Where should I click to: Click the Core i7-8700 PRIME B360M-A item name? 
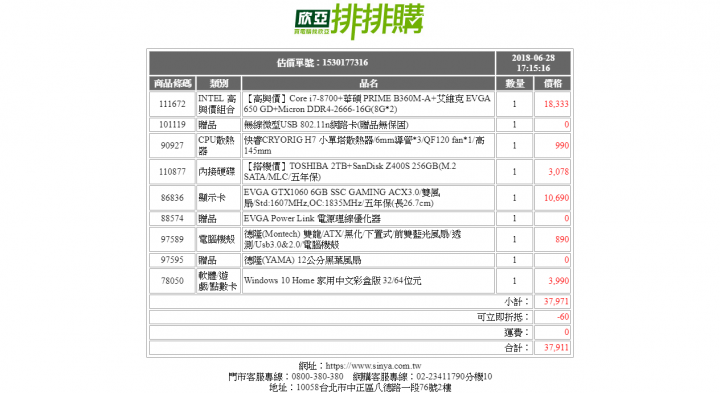[x=368, y=104]
